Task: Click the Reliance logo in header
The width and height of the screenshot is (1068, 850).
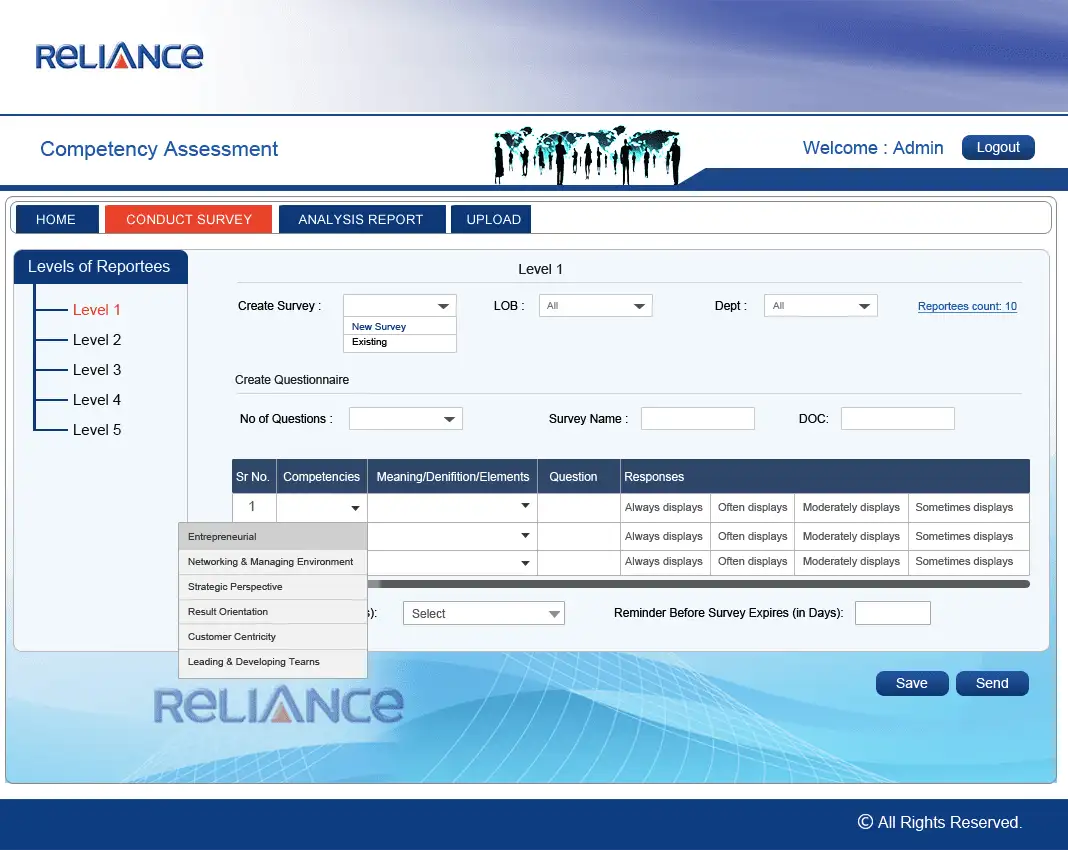Action: point(119,56)
